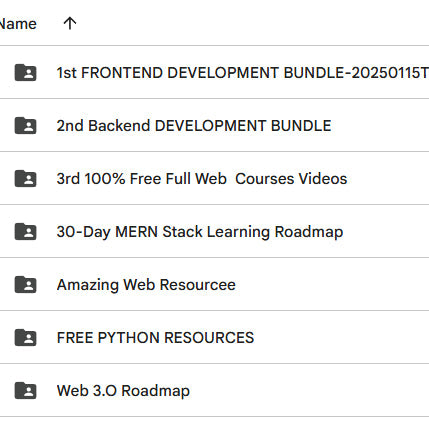Click shared folder icon for FREE PYTHON RESOURCES
The image size is (429, 429).
tap(25, 338)
